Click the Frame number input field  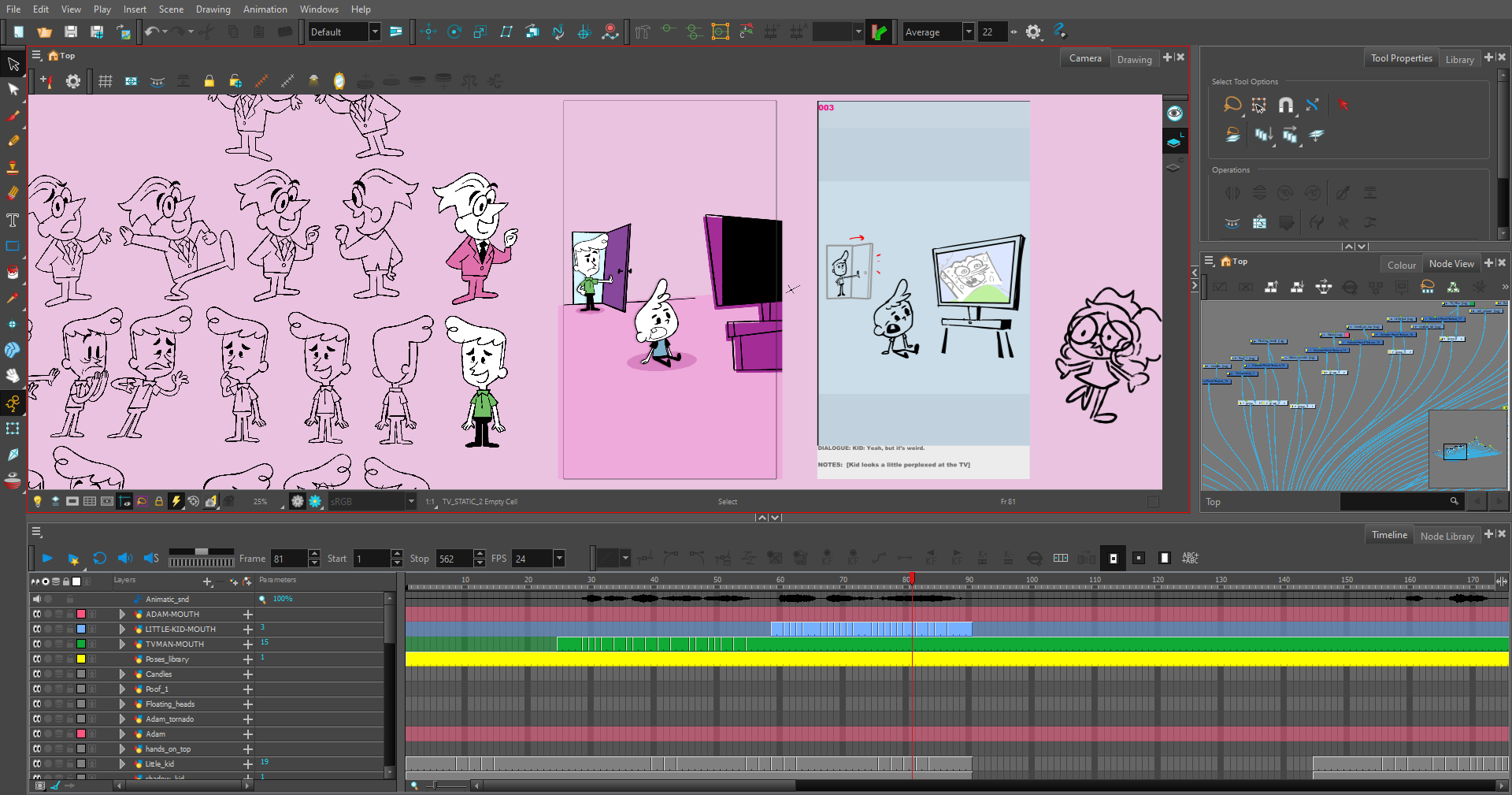pyautogui.click(x=290, y=558)
